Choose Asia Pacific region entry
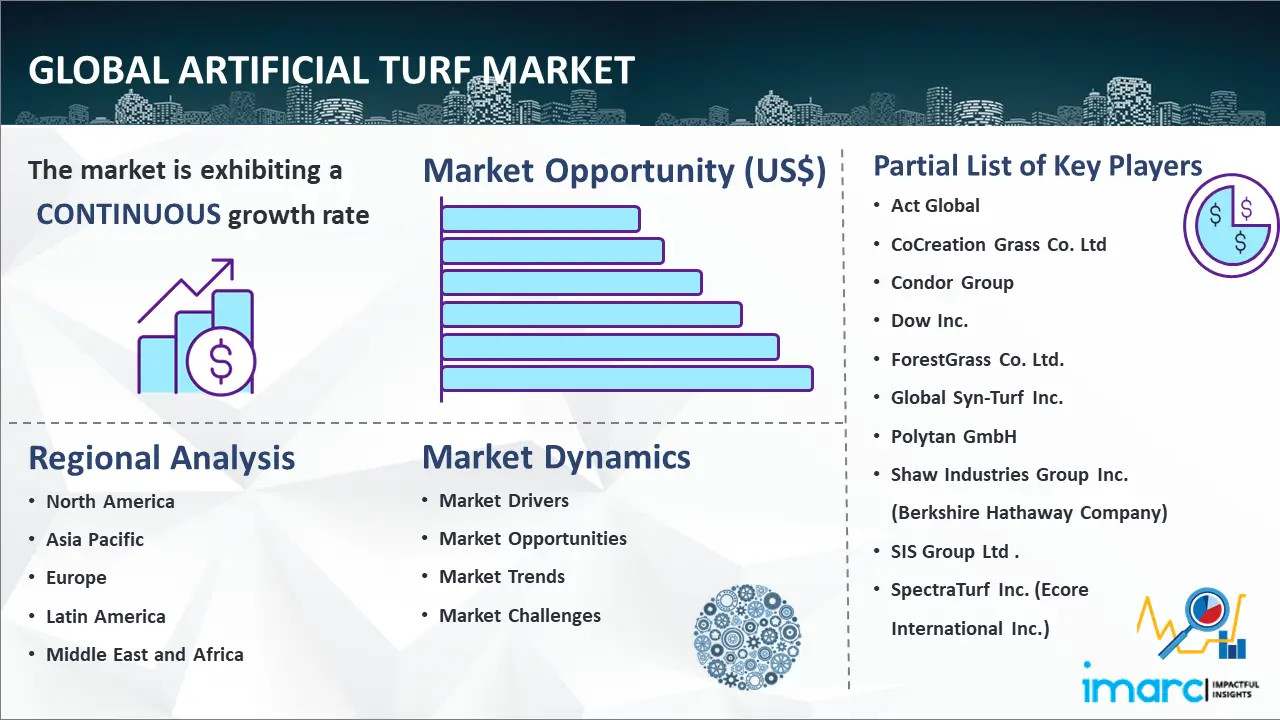 coord(95,540)
